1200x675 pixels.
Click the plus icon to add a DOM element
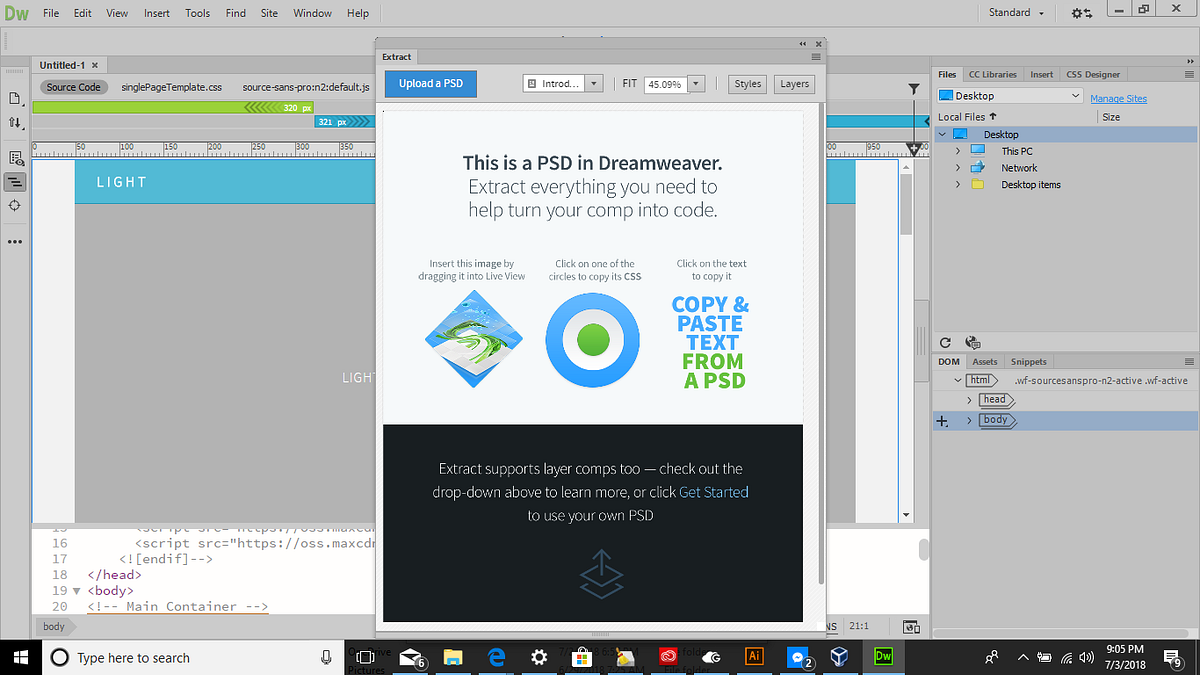(943, 420)
